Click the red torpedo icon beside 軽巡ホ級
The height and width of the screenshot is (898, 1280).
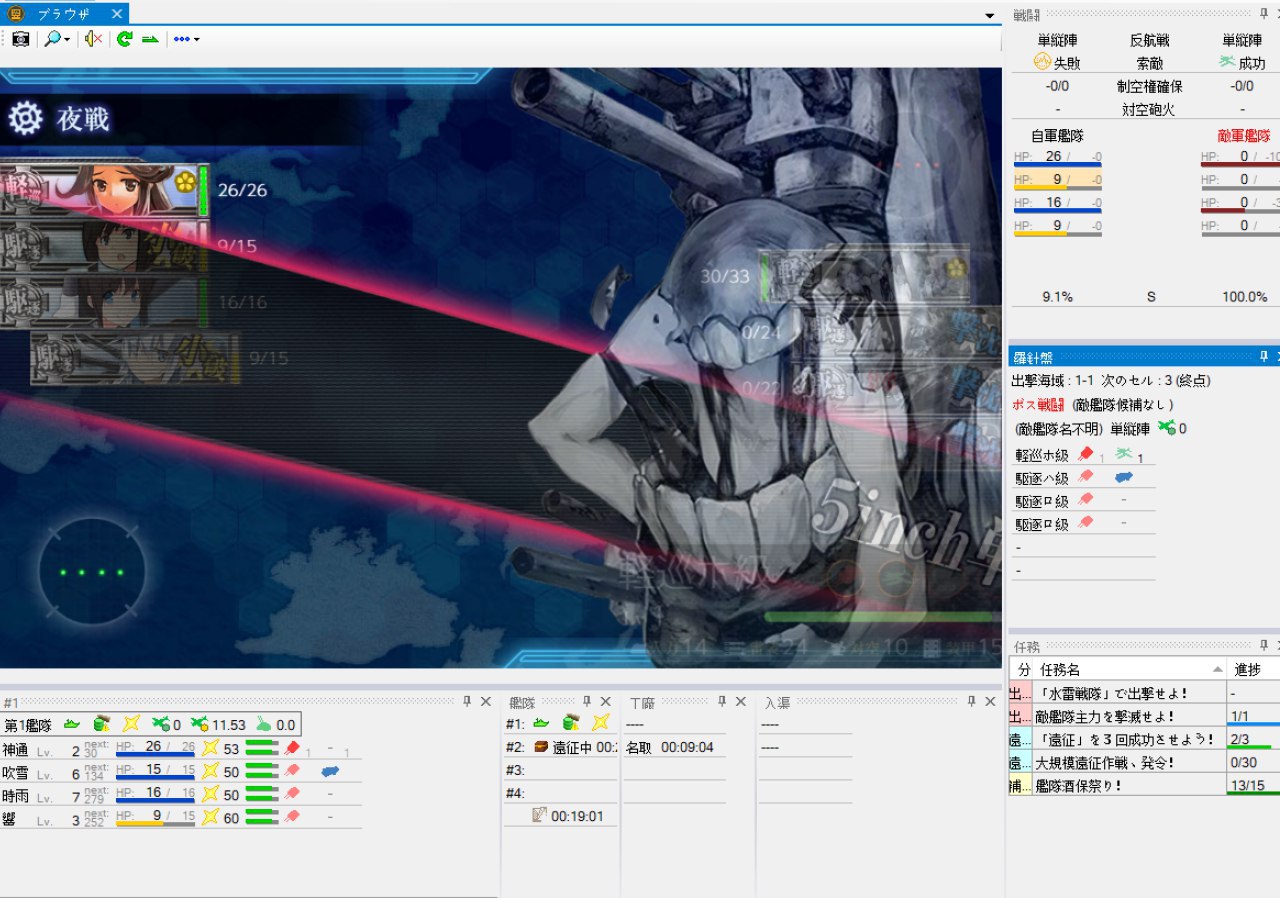[1086, 454]
